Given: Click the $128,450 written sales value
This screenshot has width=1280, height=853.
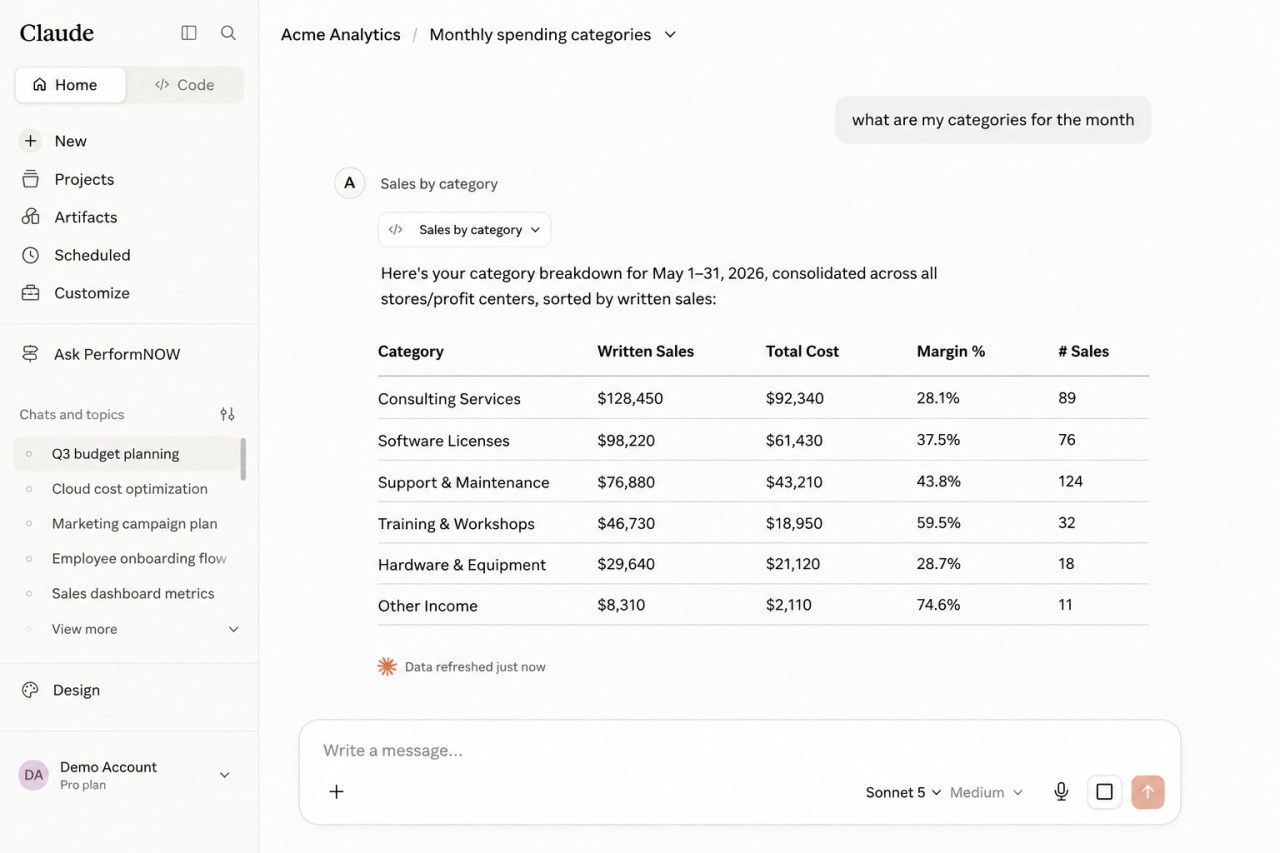Looking at the screenshot, I should tap(630, 398).
